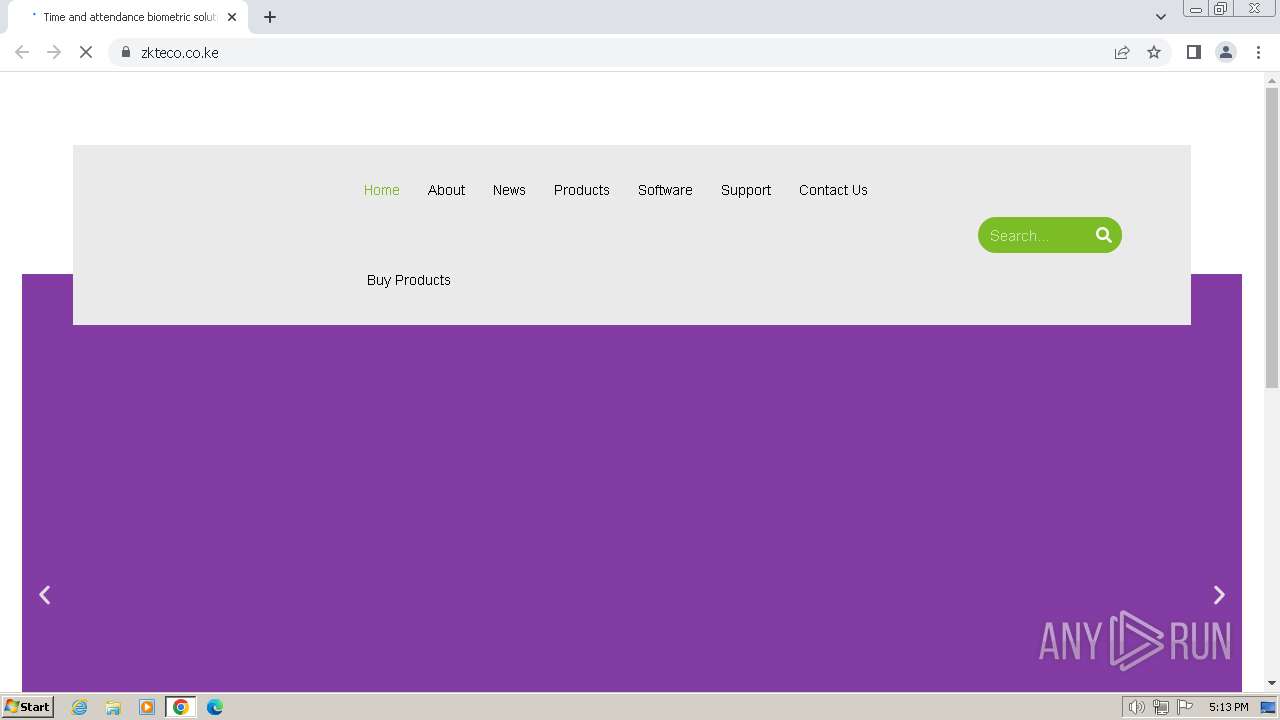Restore down the Chrome window

[x=1221, y=8]
